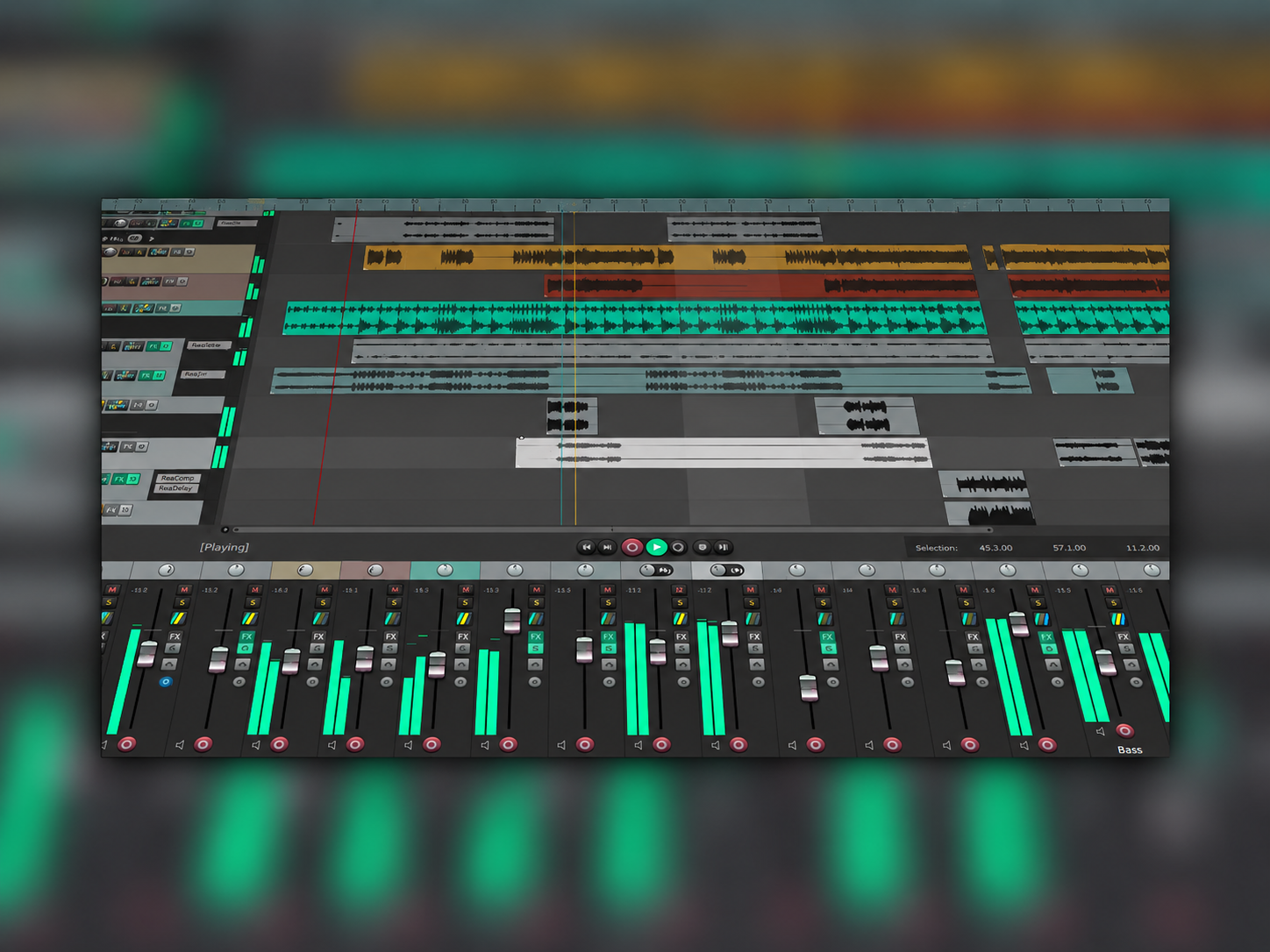Image resolution: width=1270 pixels, height=952 pixels.
Task: Open FX for the Bass mixer strip
Action: click(1123, 636)
